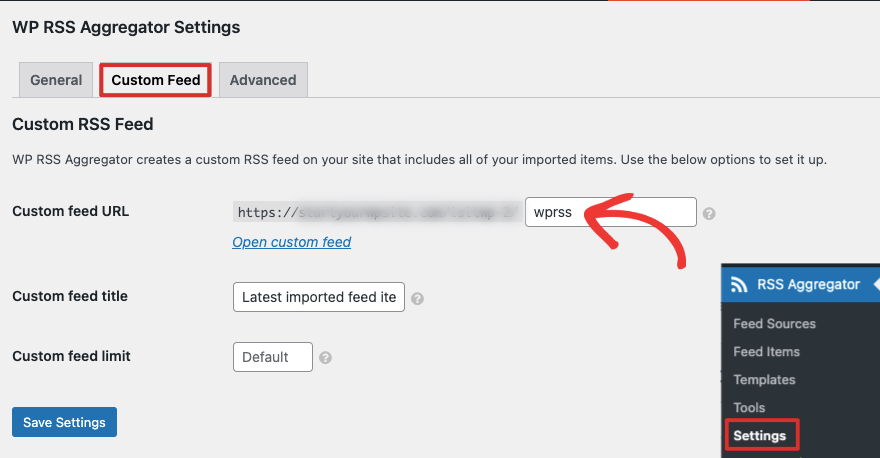Click the custom feed URL slug field

[x=611, y=212]
